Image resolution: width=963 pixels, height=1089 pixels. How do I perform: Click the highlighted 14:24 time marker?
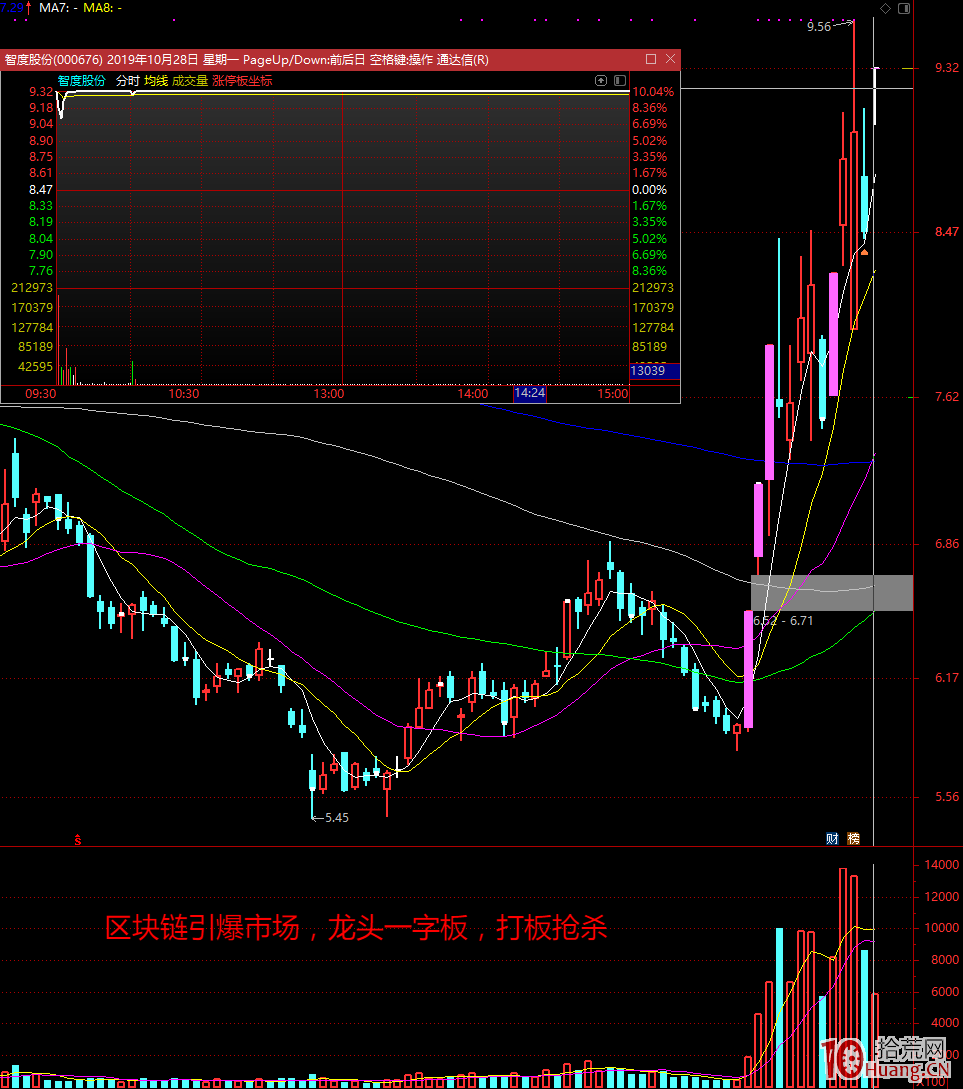click(x=530, y=393)
